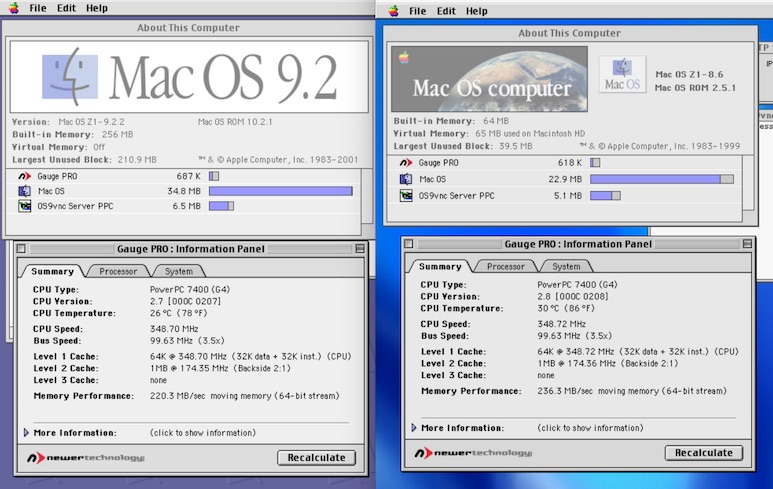Click Gauge PRO memory bar in 9.2 window

click(214, 176)
